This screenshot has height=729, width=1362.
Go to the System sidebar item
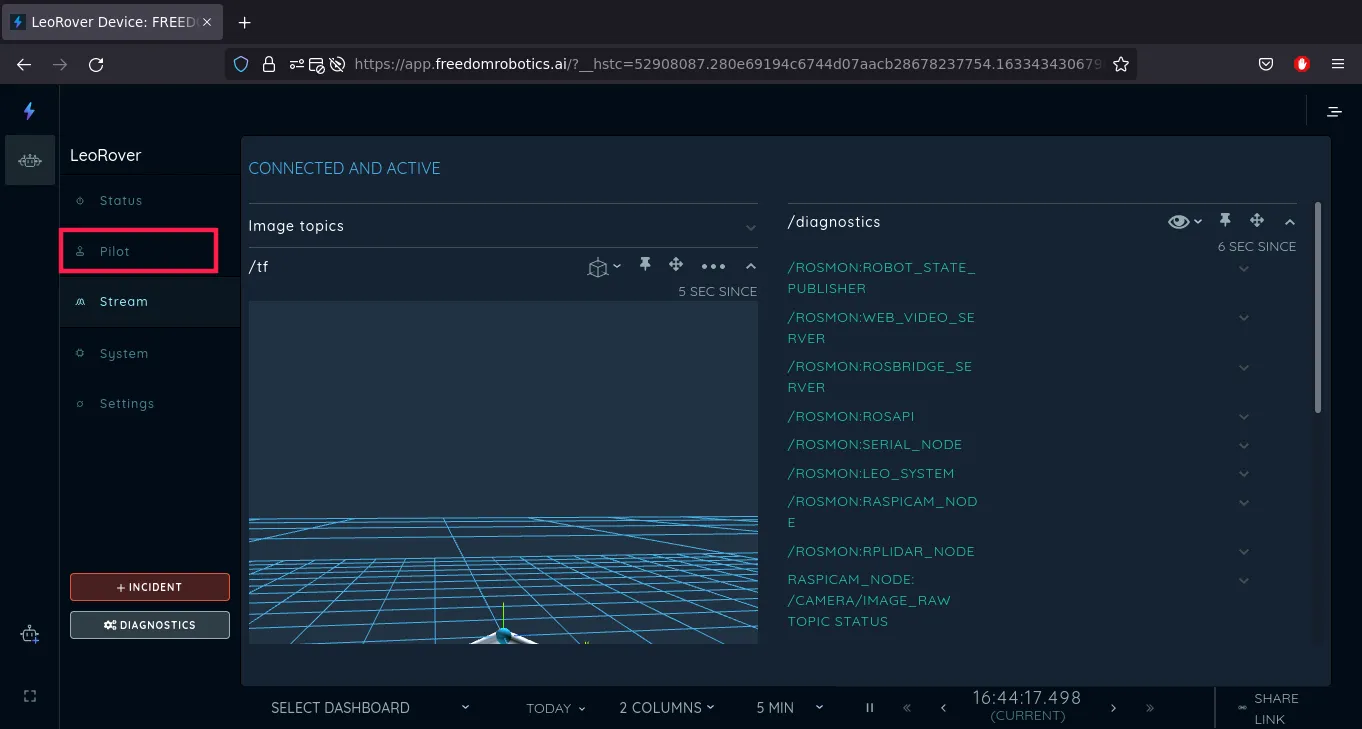(x=124, y=353)
